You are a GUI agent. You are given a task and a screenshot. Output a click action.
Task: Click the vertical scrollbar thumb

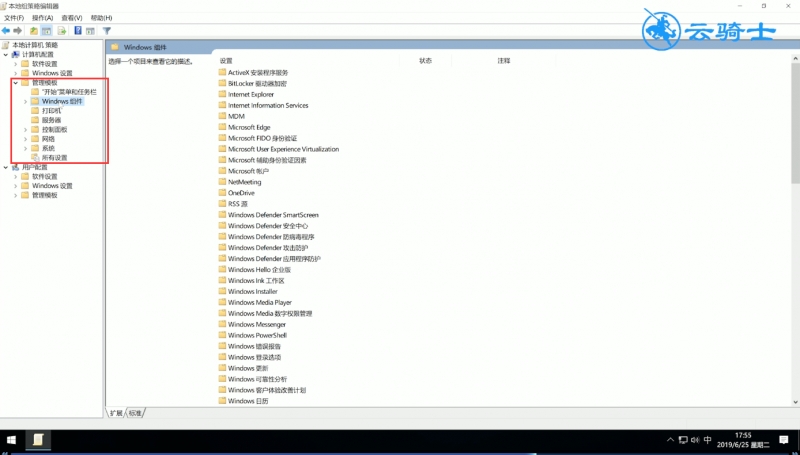click(795, 122)
